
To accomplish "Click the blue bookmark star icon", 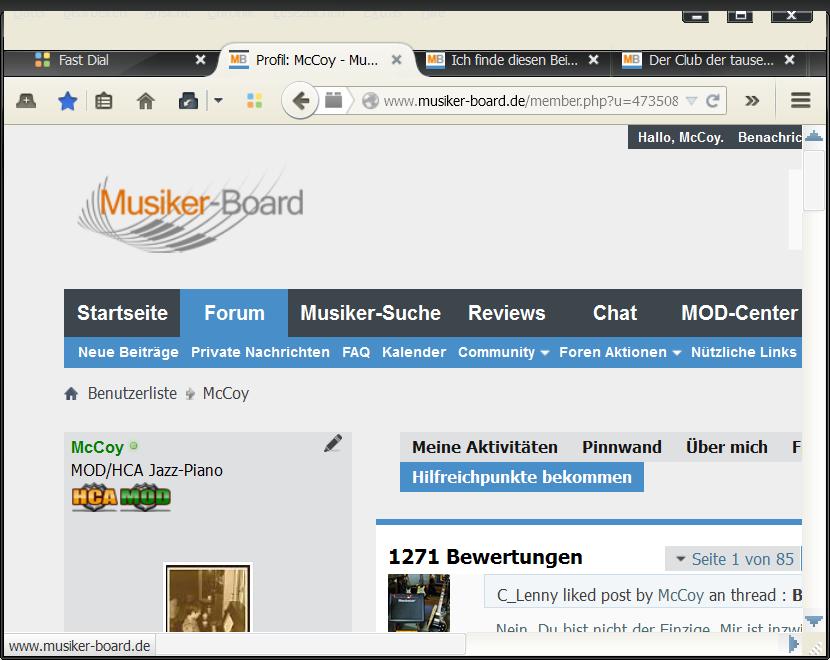I will (x=68, y=101).
